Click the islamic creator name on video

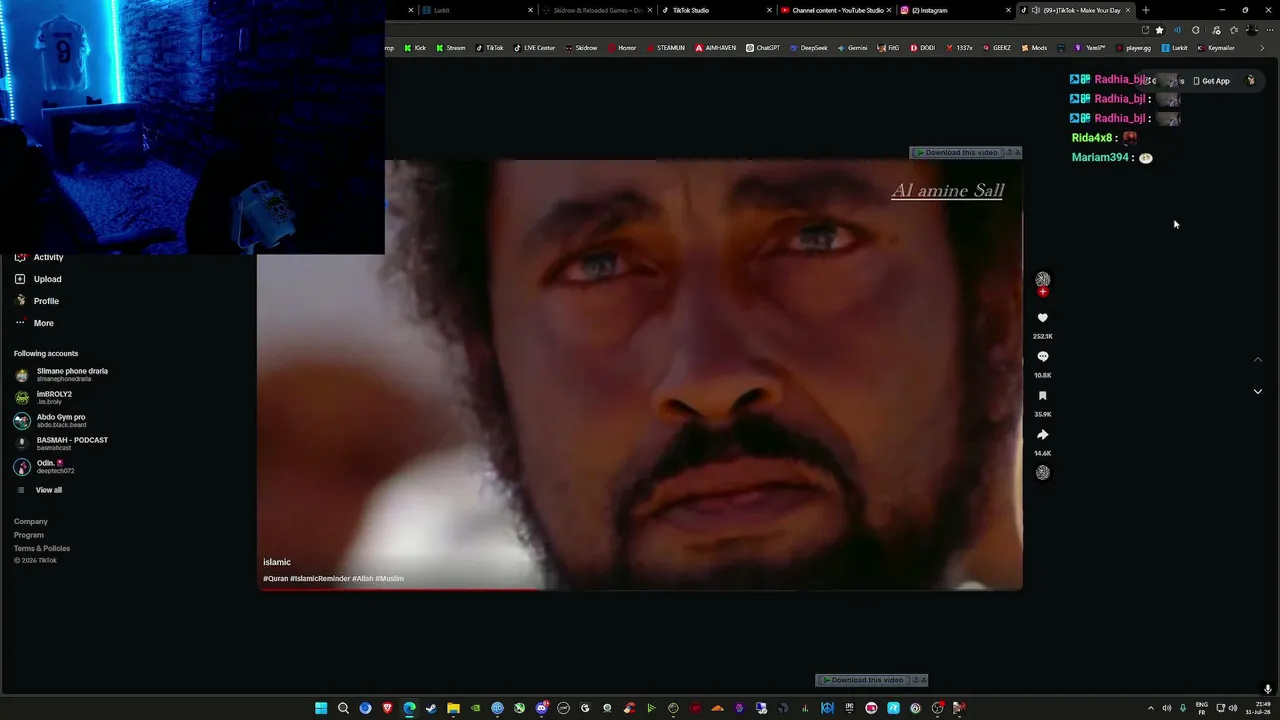[277, 562]
